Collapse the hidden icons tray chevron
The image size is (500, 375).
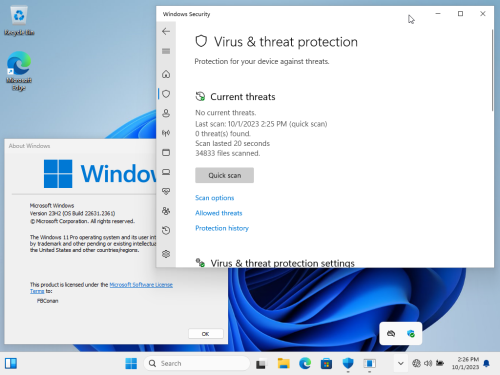401,363
